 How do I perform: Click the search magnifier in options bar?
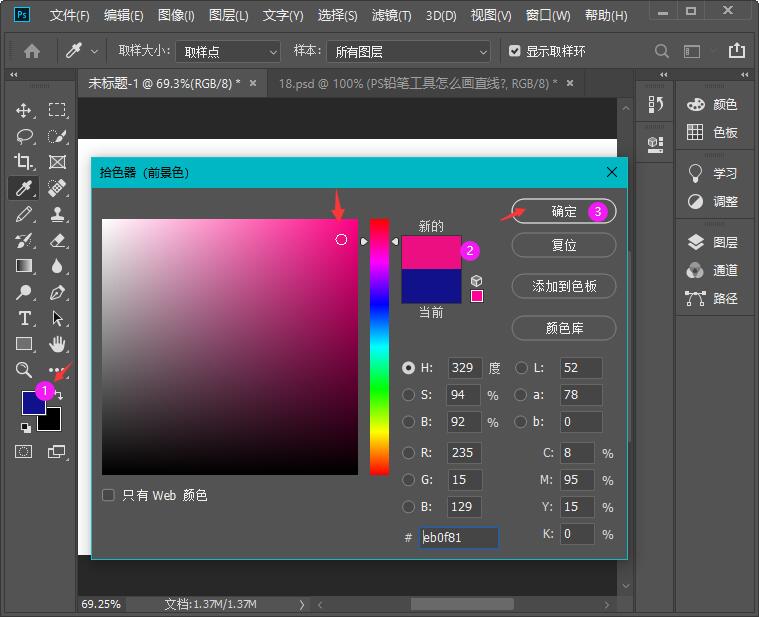coord(662,51)
